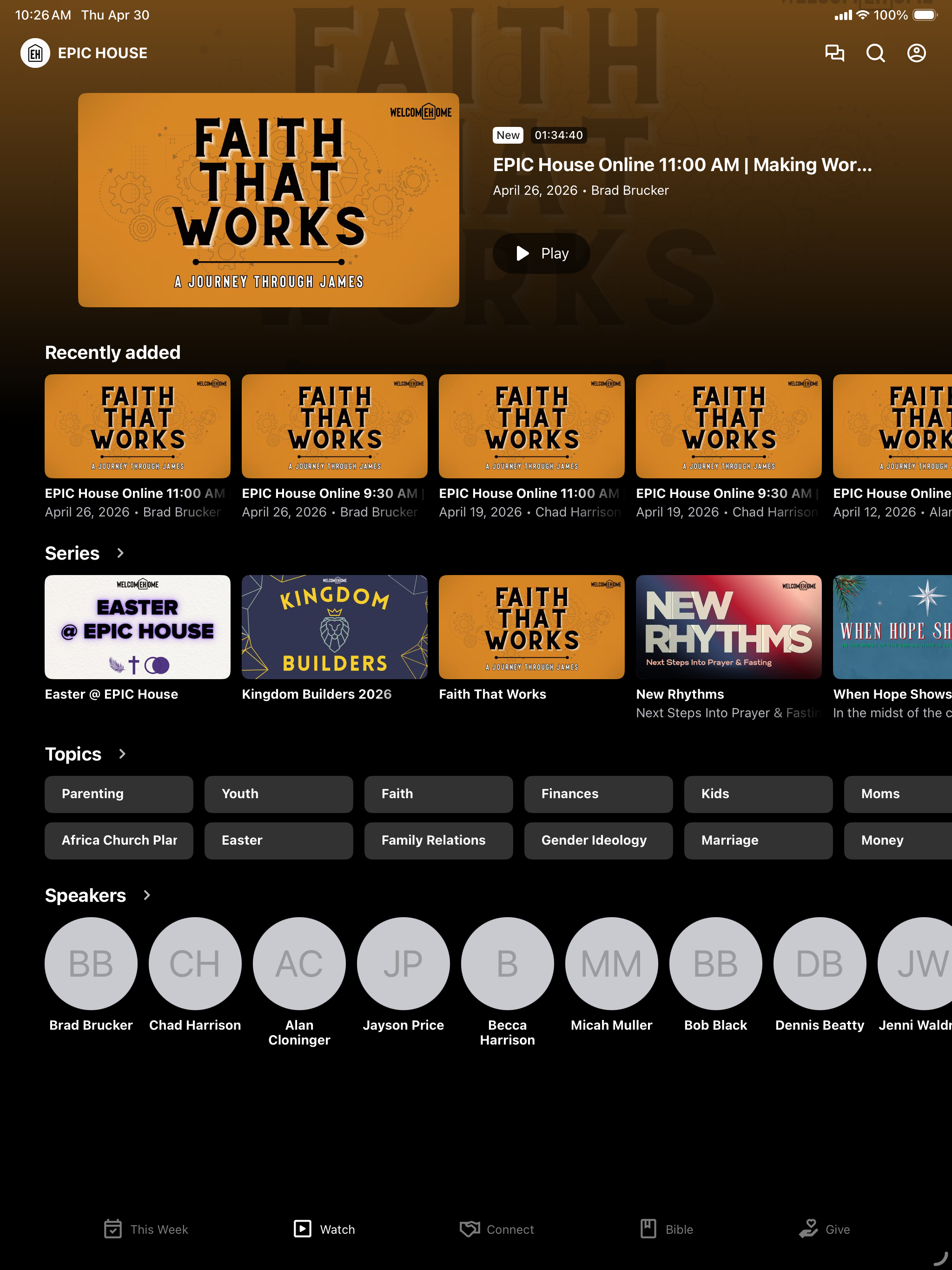The height and width of the screenshot is (1270, 952).
Task: Tap the Recently added heading
Action: [x=112, y=352]
